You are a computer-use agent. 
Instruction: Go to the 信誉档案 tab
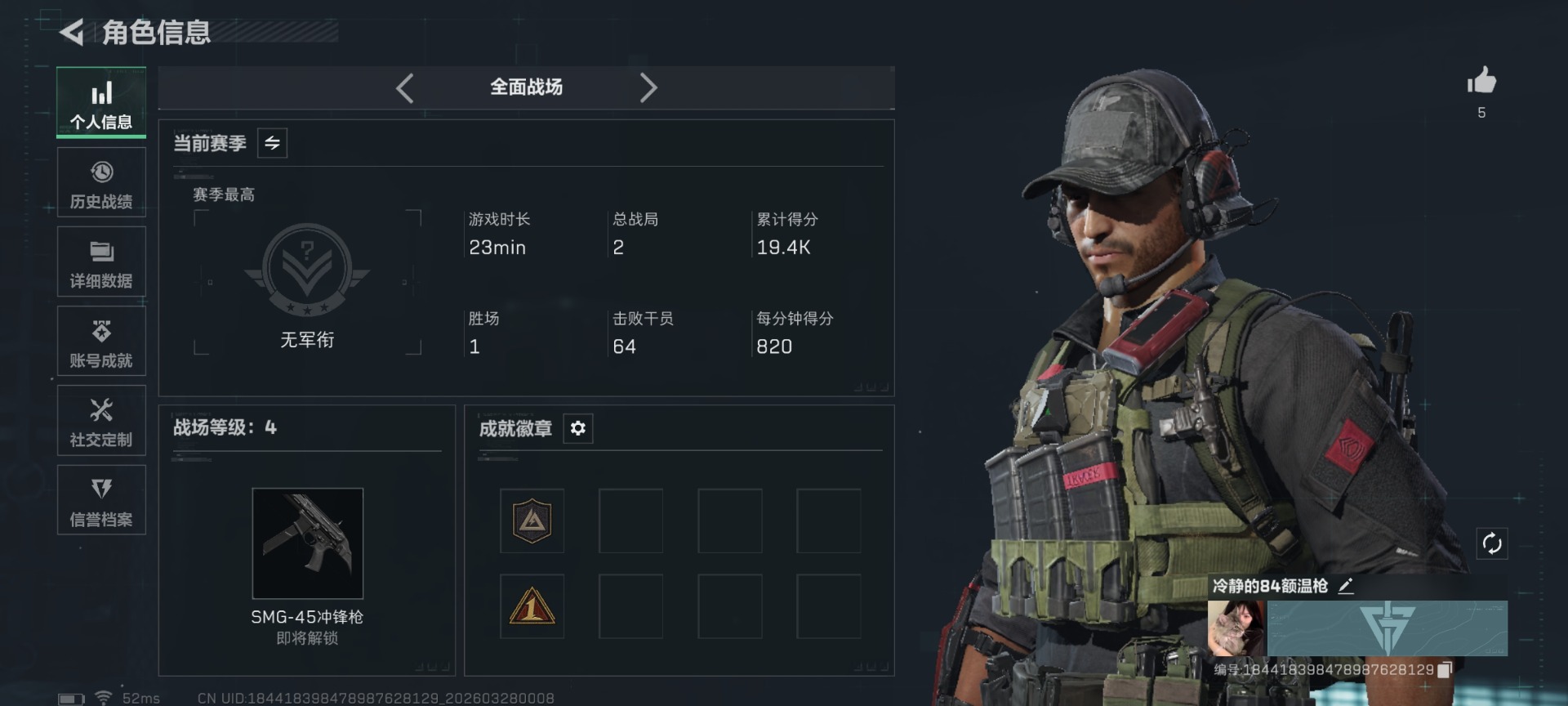point(101,500)
